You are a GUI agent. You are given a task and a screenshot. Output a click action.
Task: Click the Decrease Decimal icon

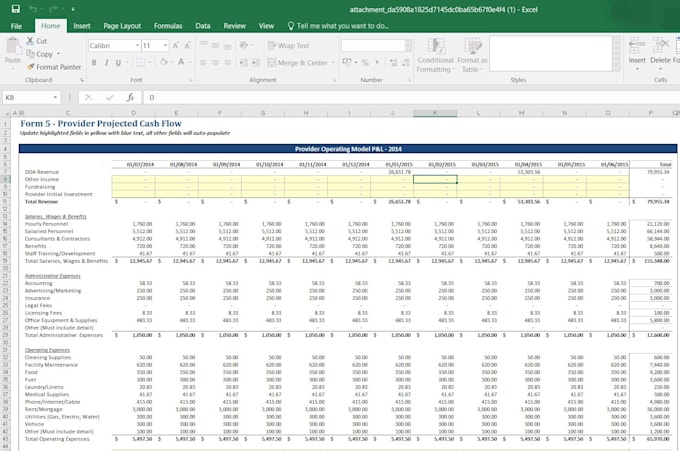tap(405, 62)
